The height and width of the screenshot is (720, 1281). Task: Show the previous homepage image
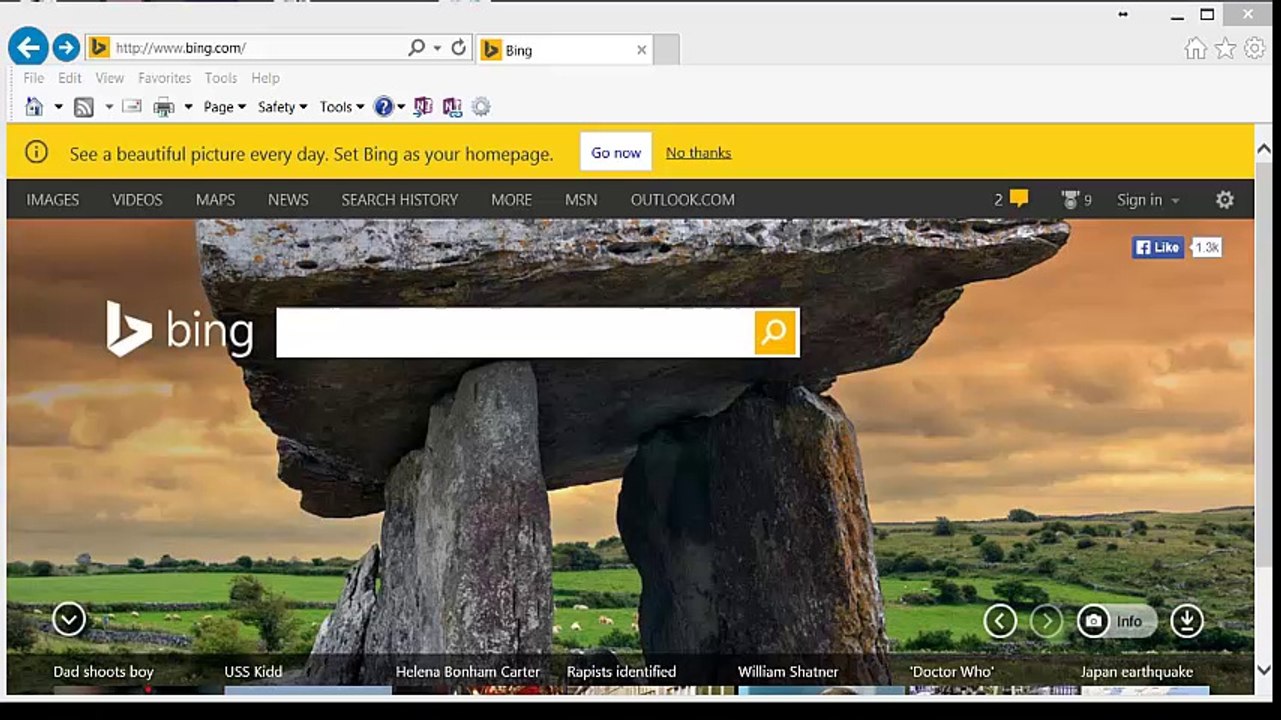1000,622
